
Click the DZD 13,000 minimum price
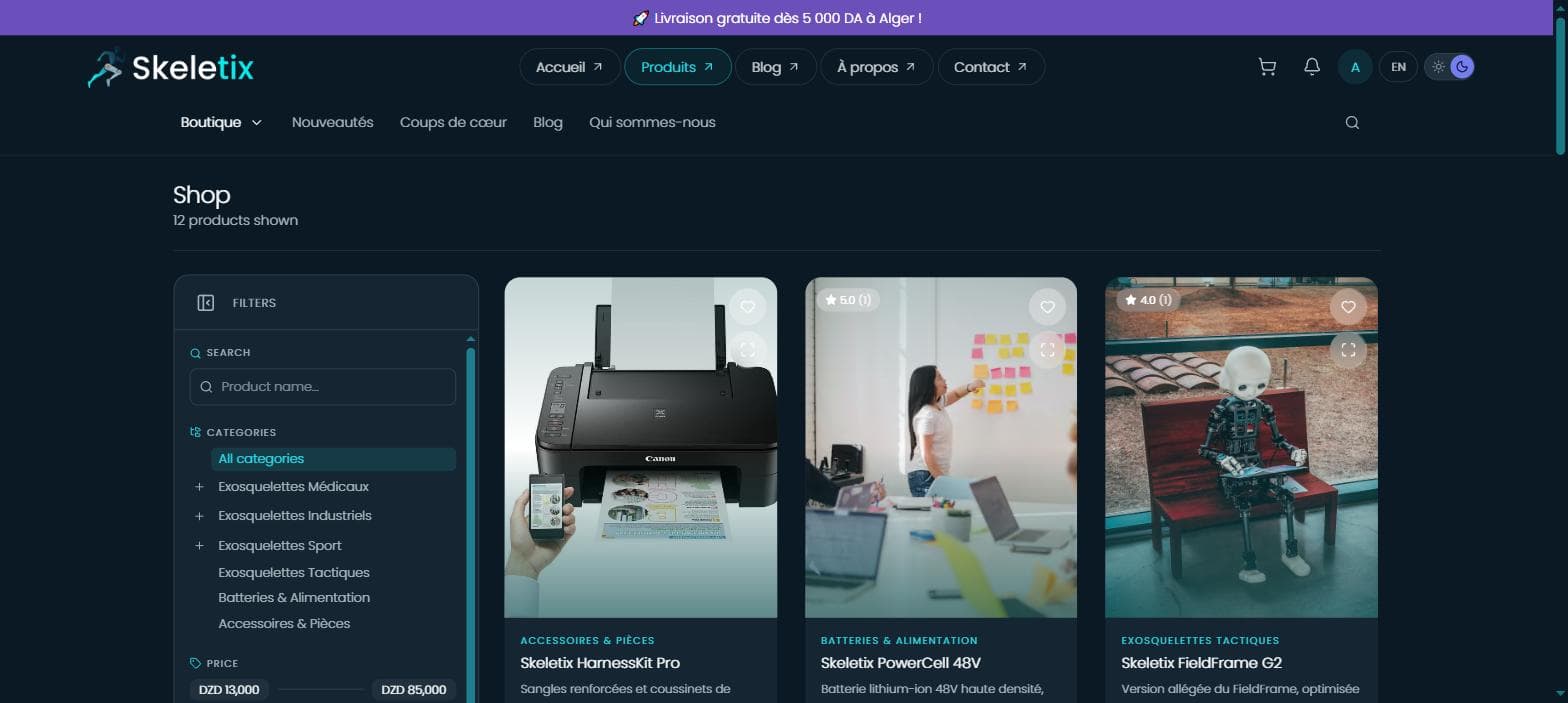tap(229, 690)
